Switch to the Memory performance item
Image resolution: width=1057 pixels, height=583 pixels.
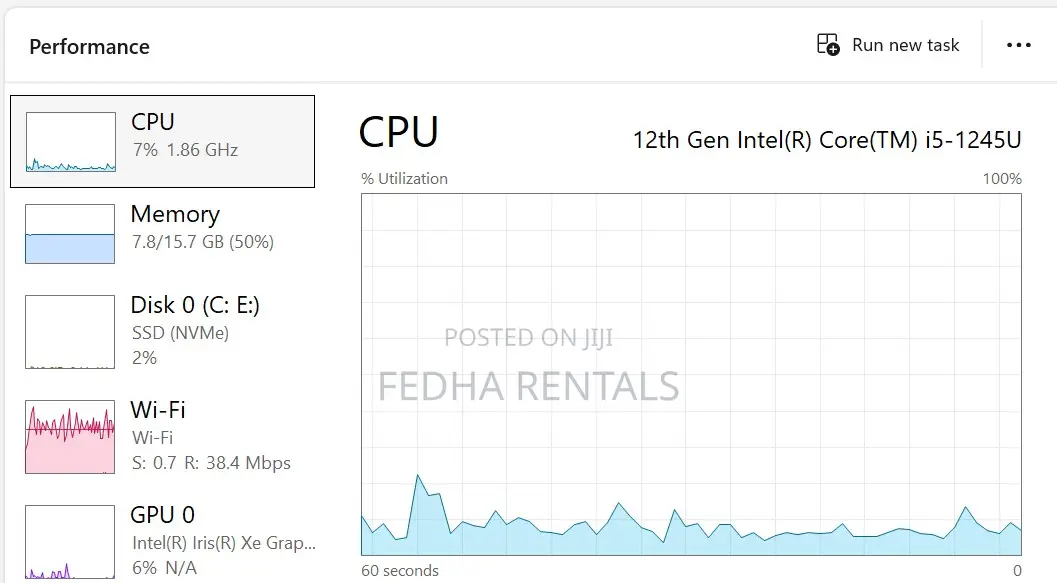coord(162,234)
